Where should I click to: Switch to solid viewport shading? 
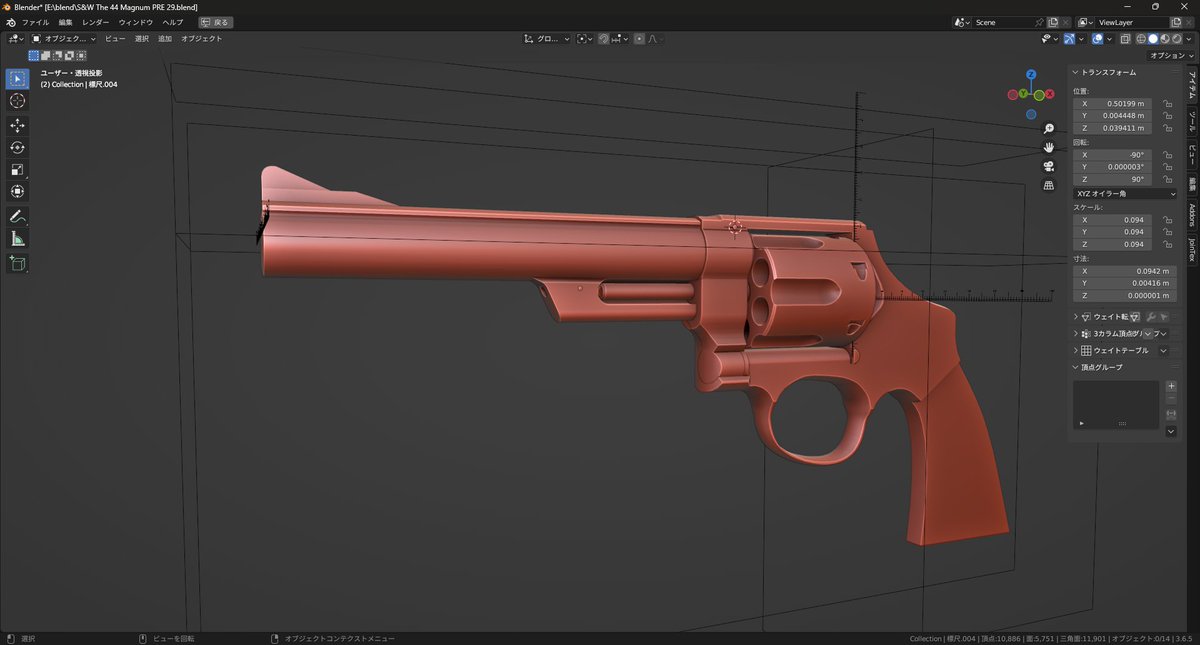[1153, 39]
